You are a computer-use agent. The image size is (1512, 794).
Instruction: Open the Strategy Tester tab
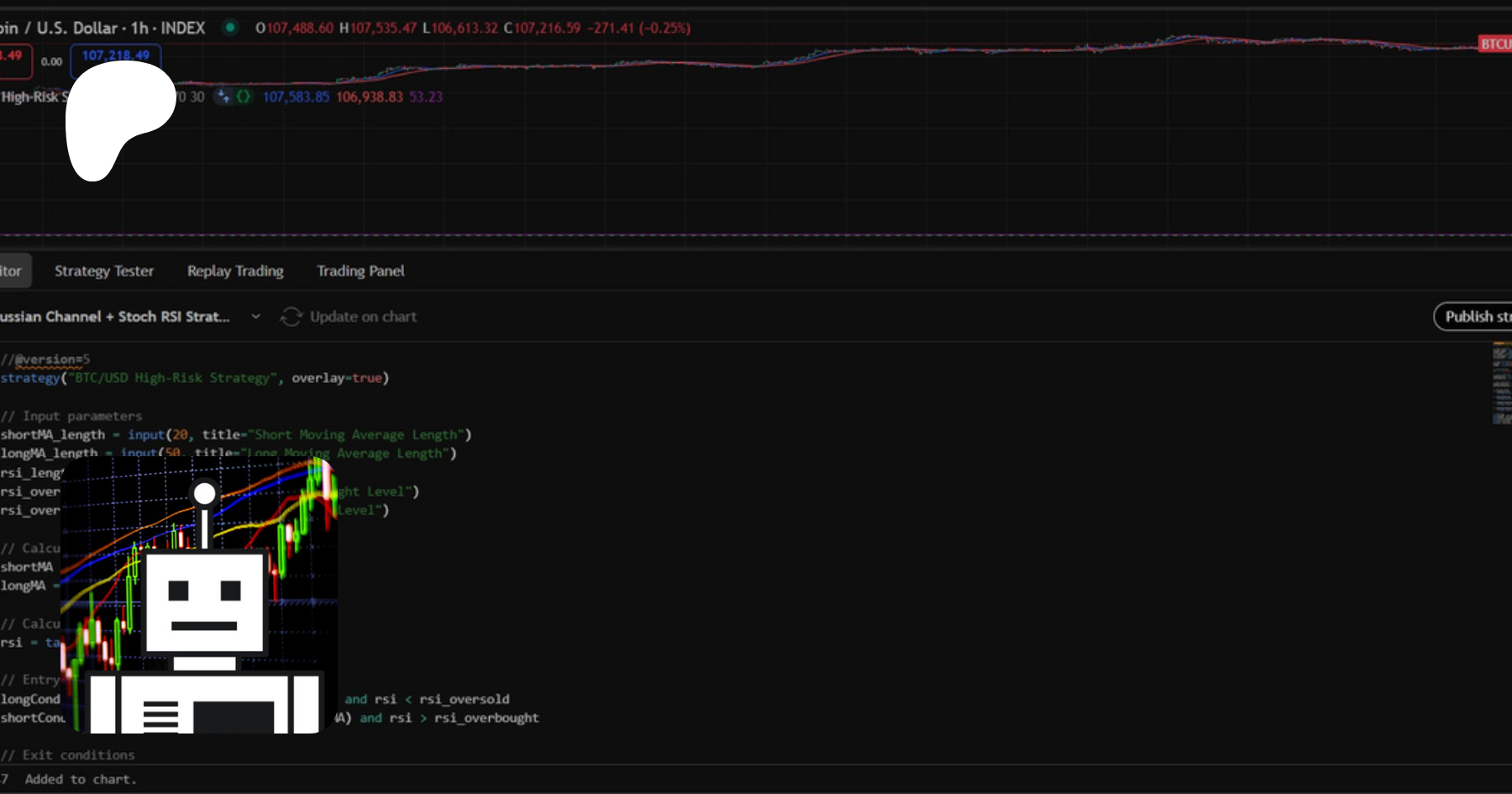click(x=104, y=271)
